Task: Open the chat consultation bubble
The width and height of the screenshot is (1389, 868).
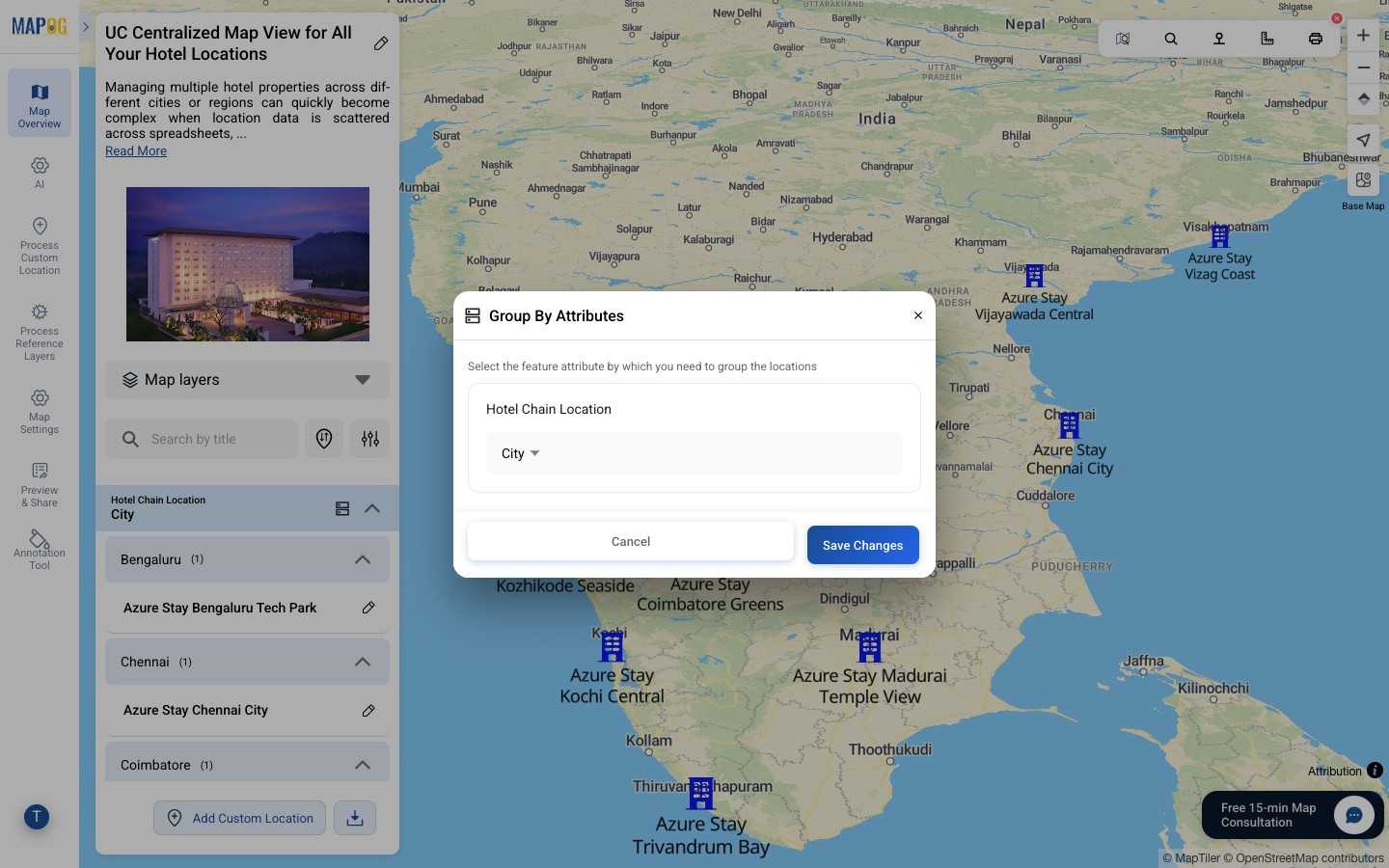Action: click(1353, 815)
